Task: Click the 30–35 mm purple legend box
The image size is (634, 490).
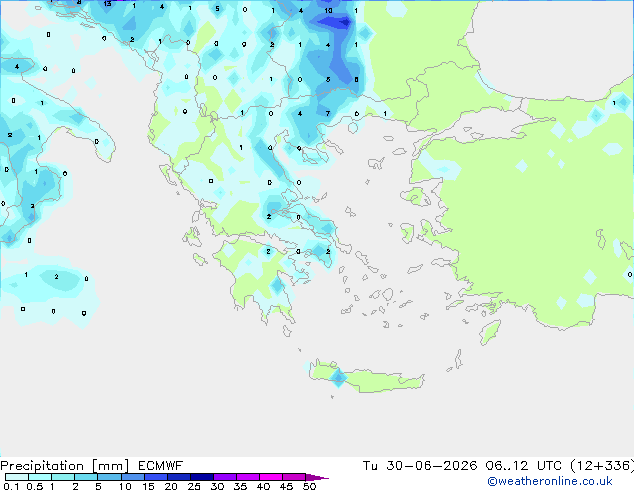Action: pyautogui.click(x=225, y=477)
